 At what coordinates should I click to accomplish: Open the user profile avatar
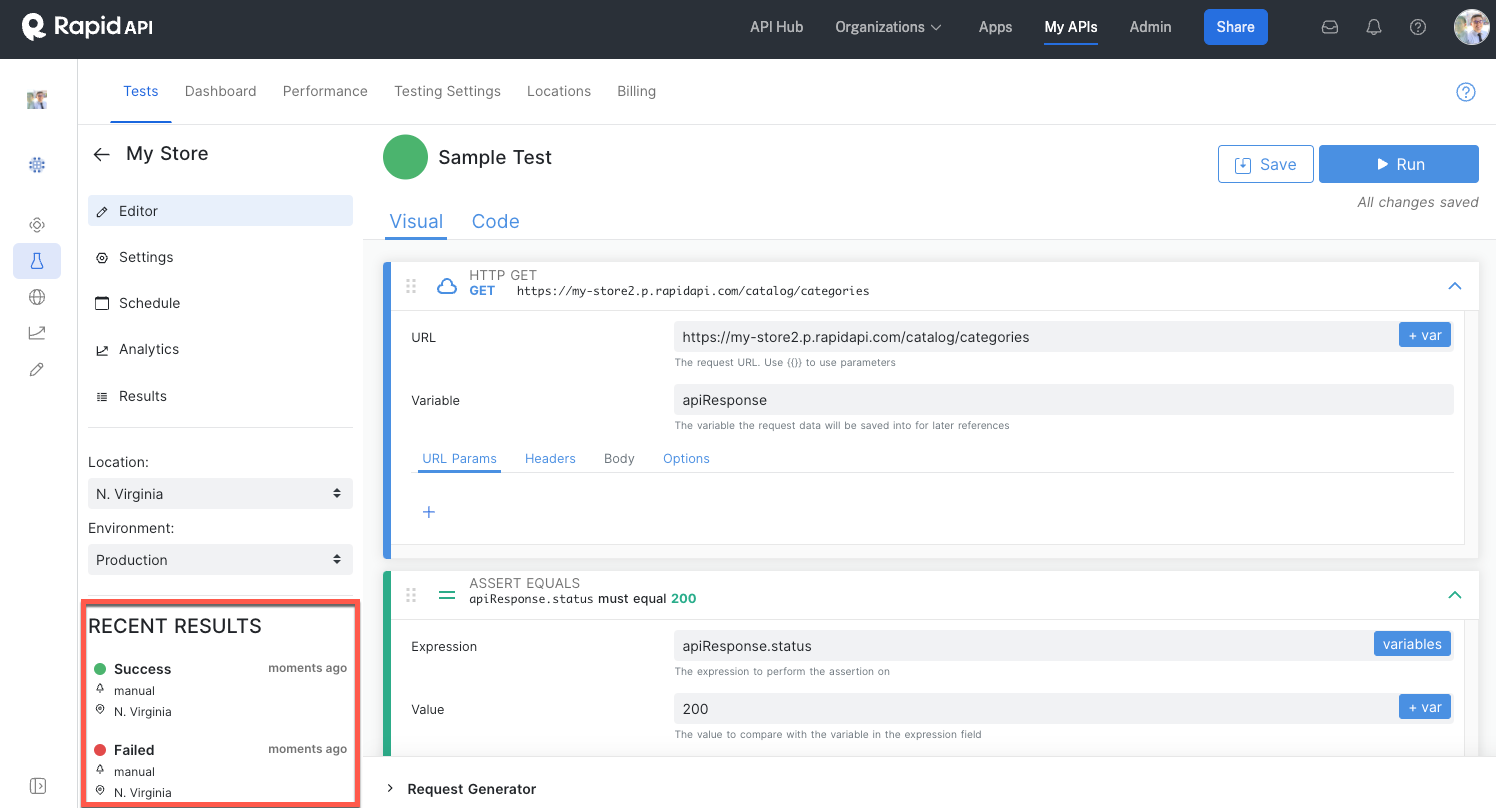[x=1472, y=27]
